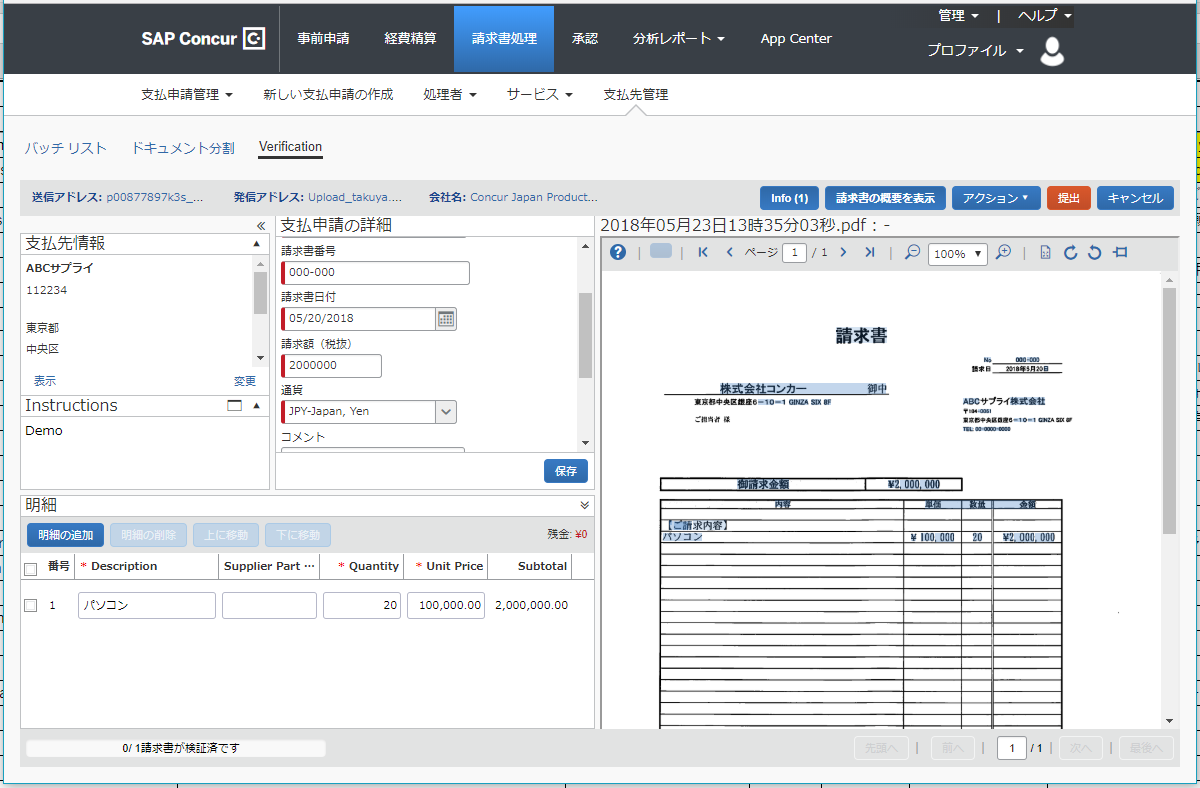Check the checkbox for line item 1
The image size is (1200, 788).
(x=30, y=605)
